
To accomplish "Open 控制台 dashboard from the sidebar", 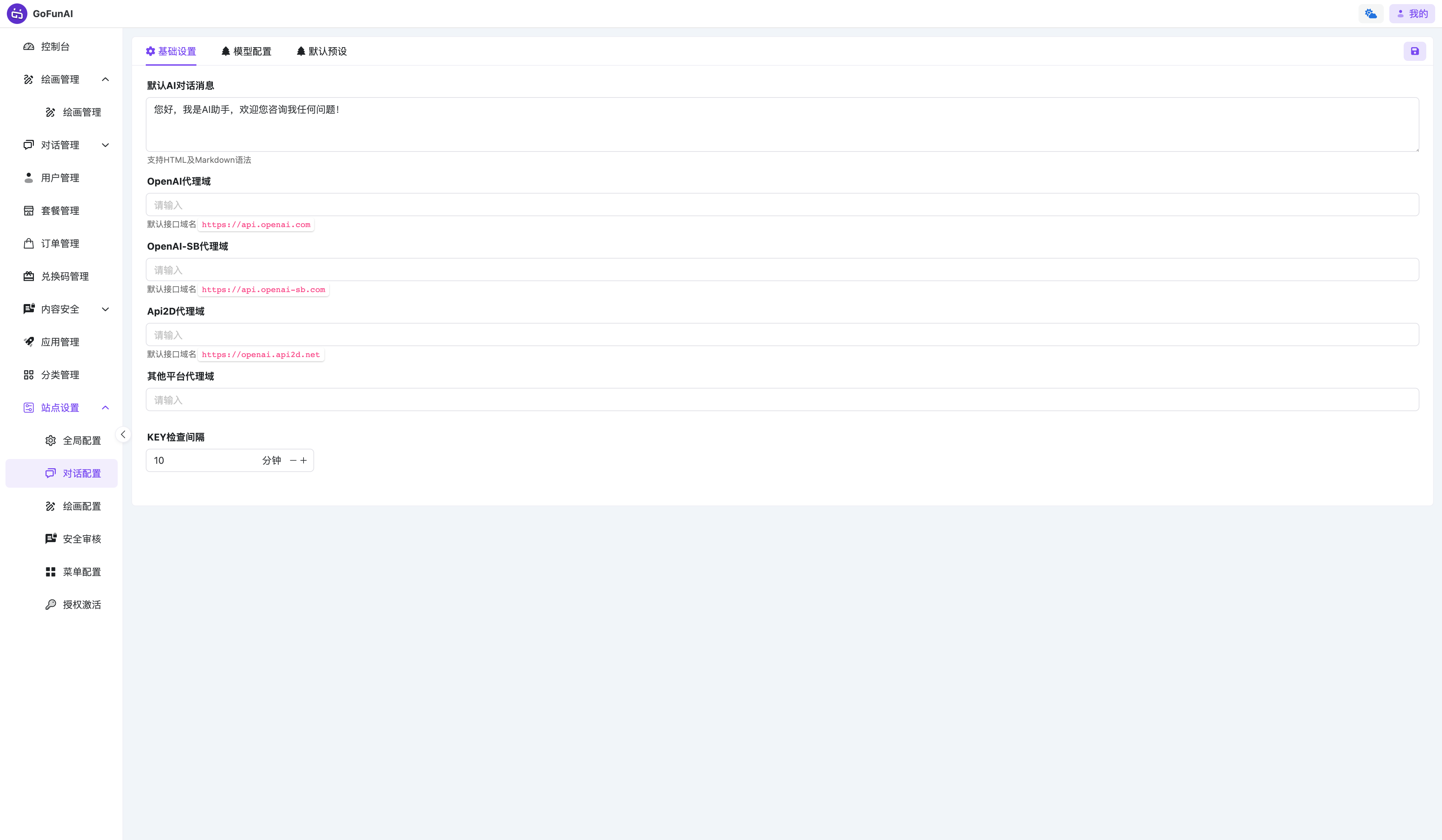I will click(55, 46).
